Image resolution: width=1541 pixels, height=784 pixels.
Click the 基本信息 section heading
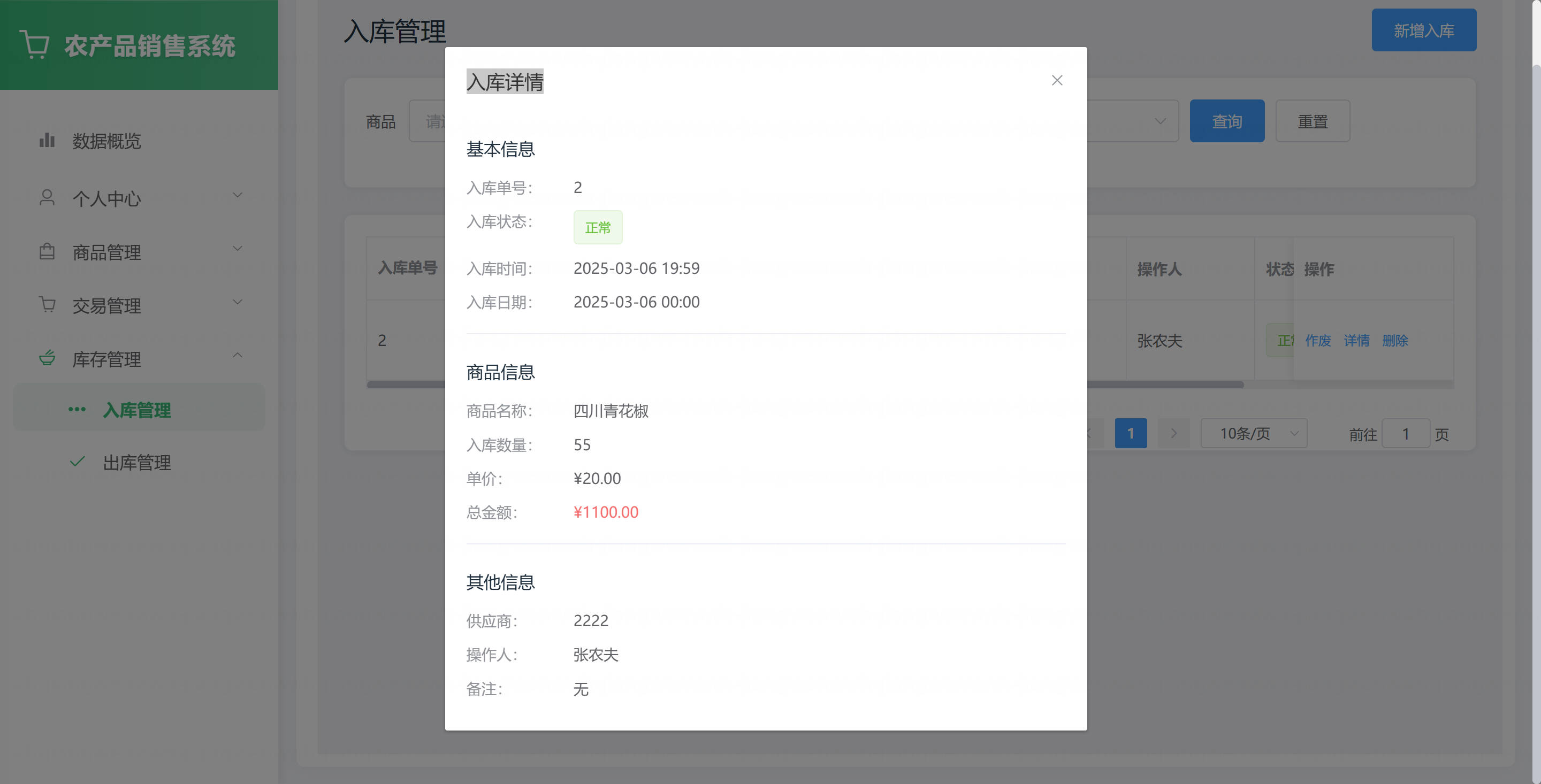click(x=500, y=149)
